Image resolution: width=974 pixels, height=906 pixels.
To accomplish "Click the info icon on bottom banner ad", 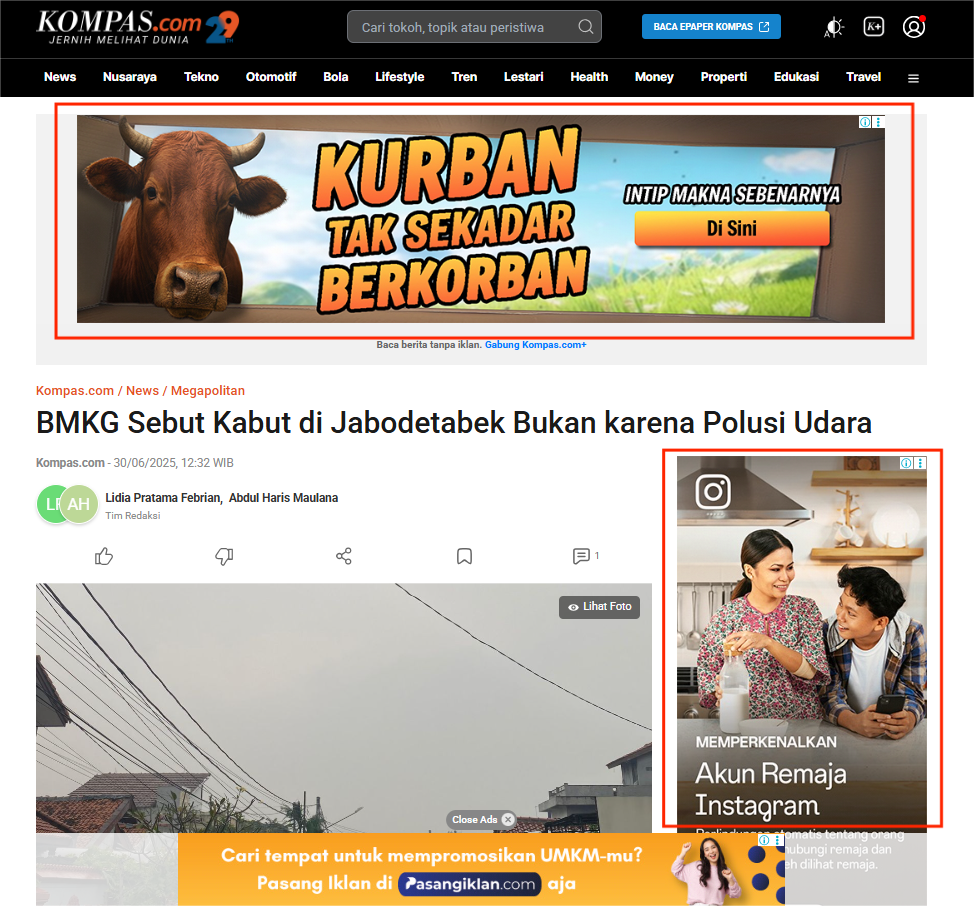I will click(764, 840).
